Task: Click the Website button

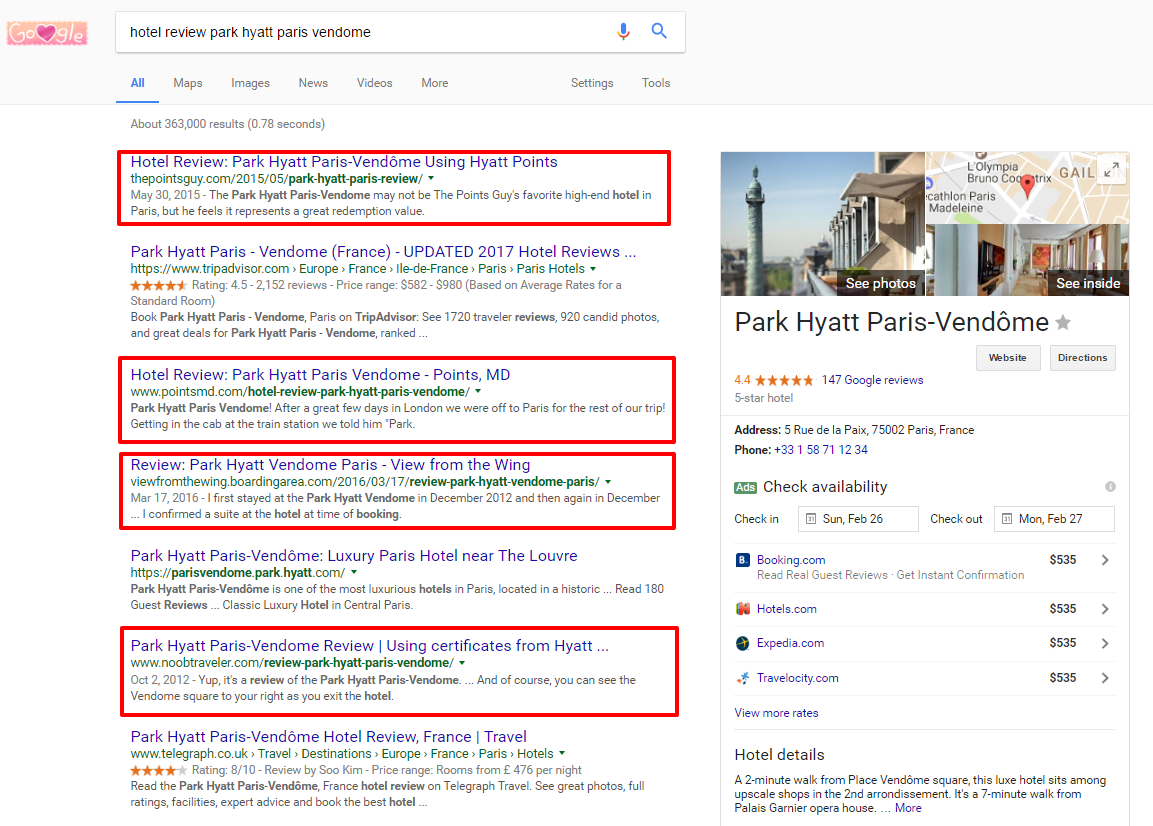Action: [x=1007, y=358]
